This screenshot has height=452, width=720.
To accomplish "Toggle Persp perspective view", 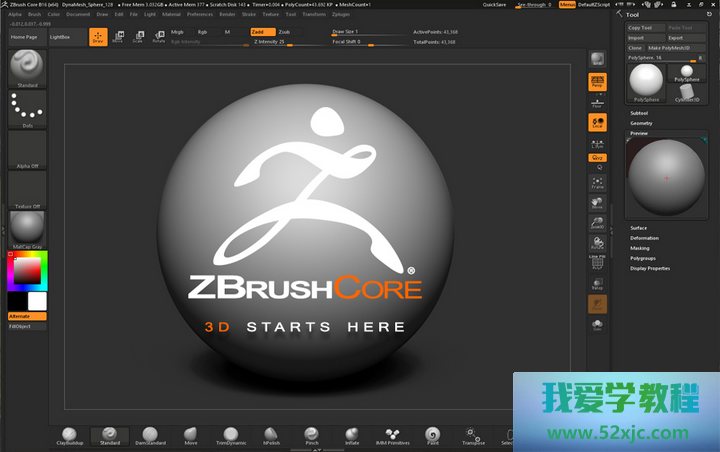I will pos(597,81).
